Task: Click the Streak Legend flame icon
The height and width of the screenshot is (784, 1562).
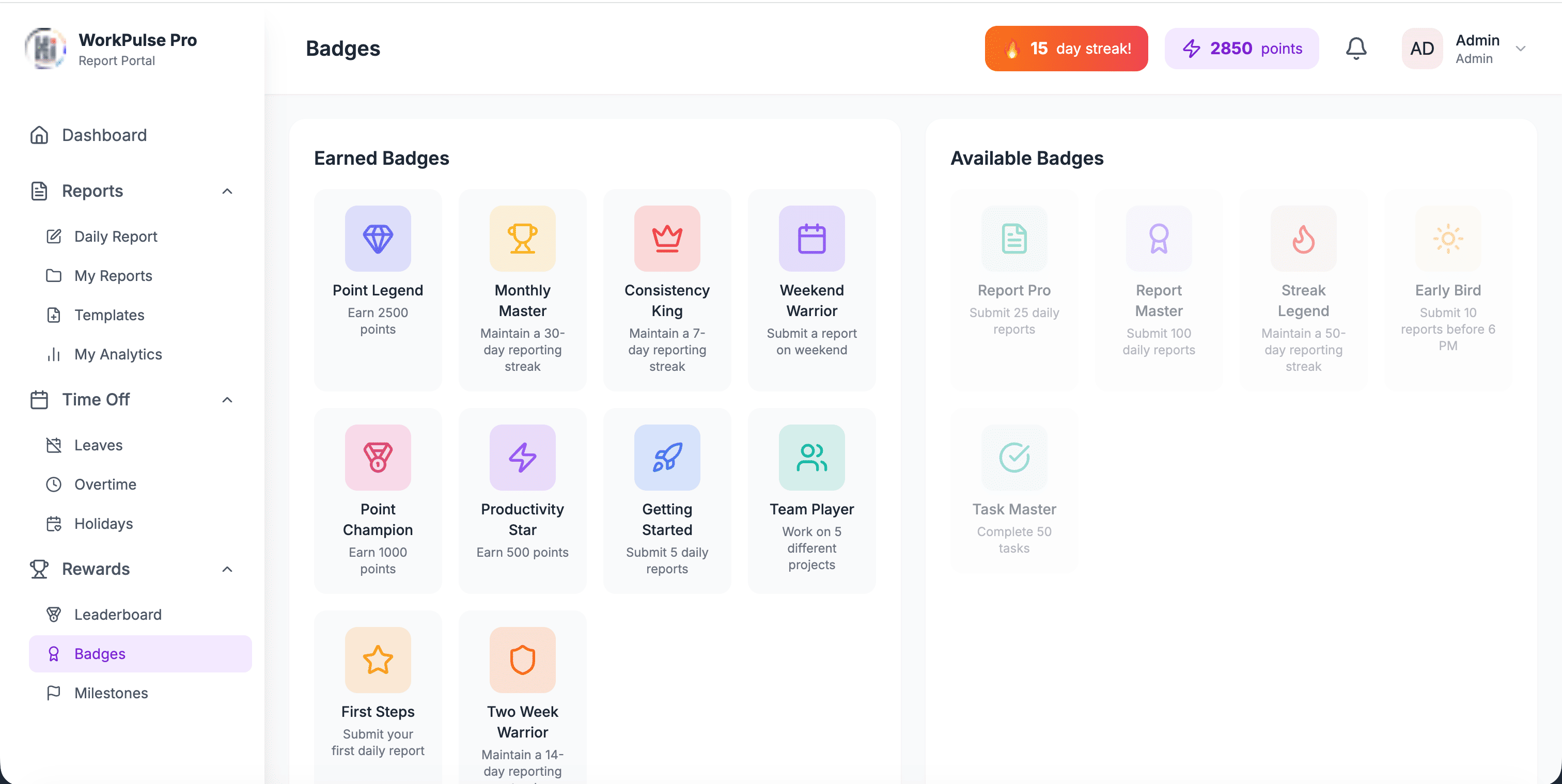Action: pos(1303,238)
